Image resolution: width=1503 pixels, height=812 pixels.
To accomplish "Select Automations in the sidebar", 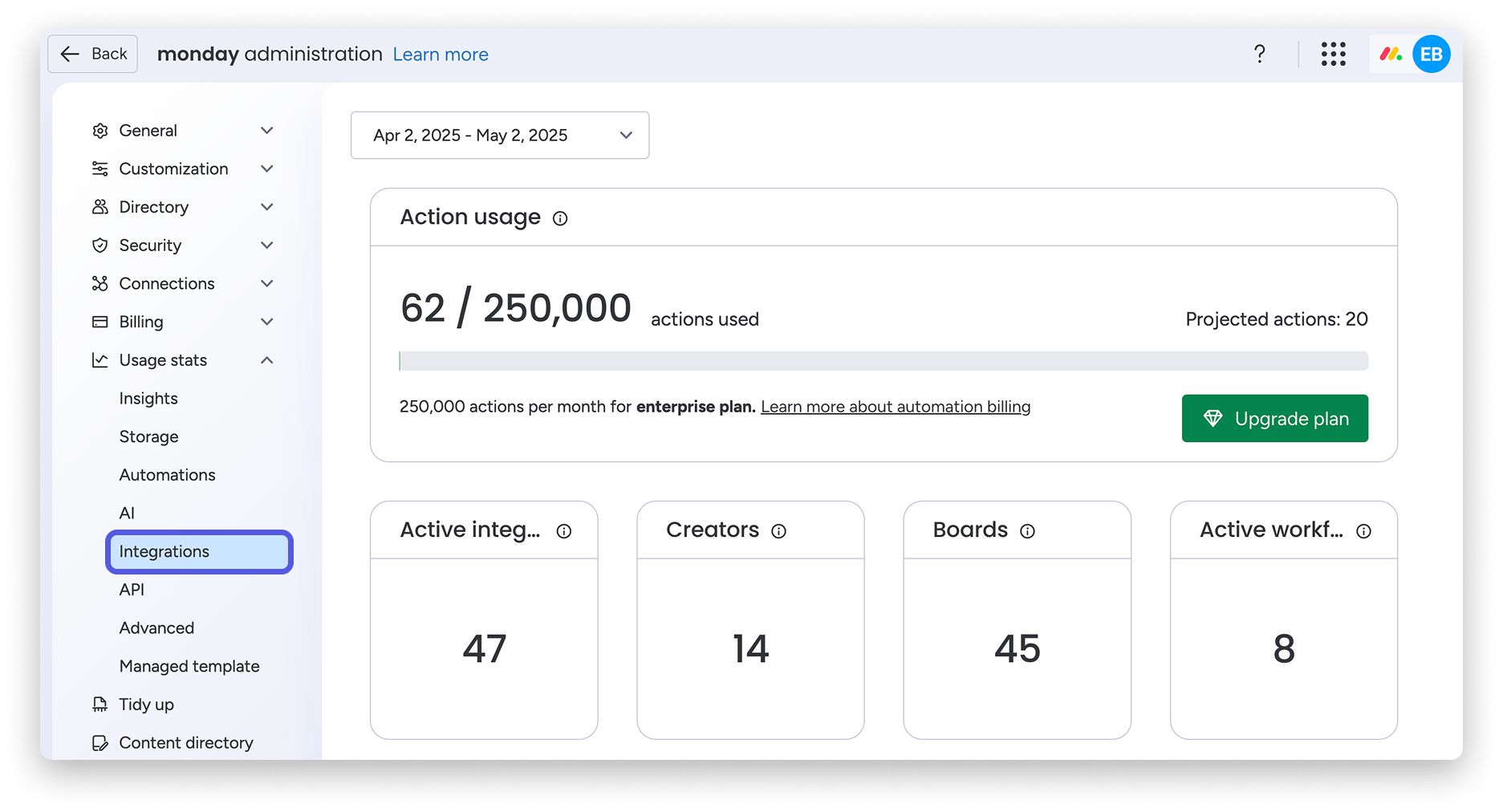I will point(167,475).
